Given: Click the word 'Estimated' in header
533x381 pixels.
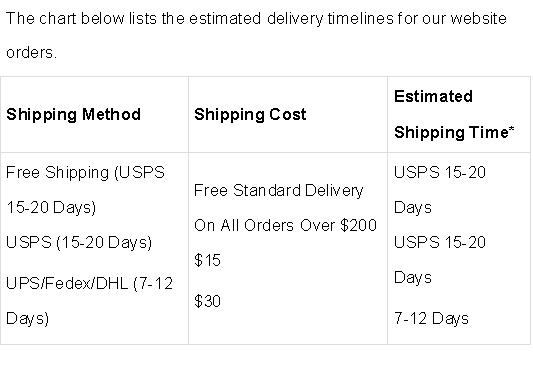Looking at the screenshot, I should [433, 97].
